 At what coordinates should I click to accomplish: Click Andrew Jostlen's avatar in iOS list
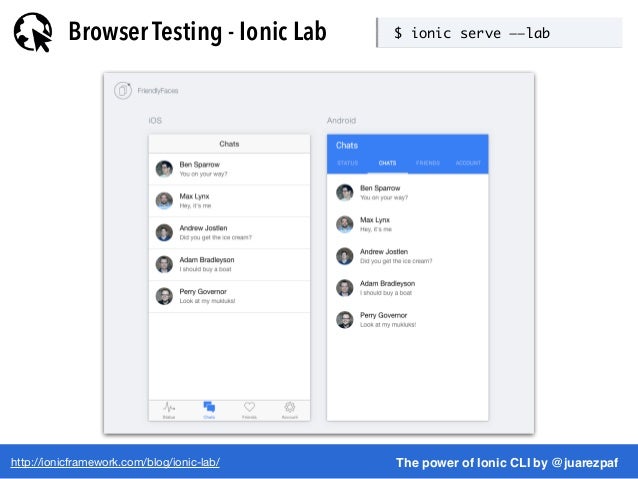tap(164, 232)
